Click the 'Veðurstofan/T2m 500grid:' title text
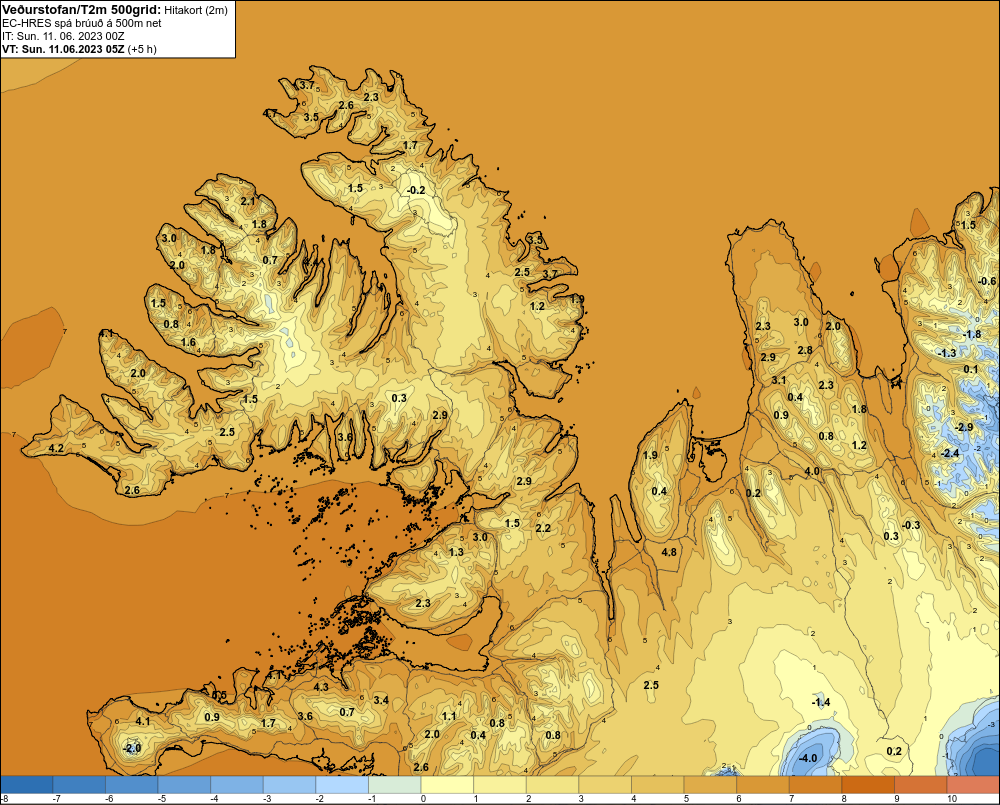Image resolution: width=1000 pixels, height=805 pixels. [81, 10]
